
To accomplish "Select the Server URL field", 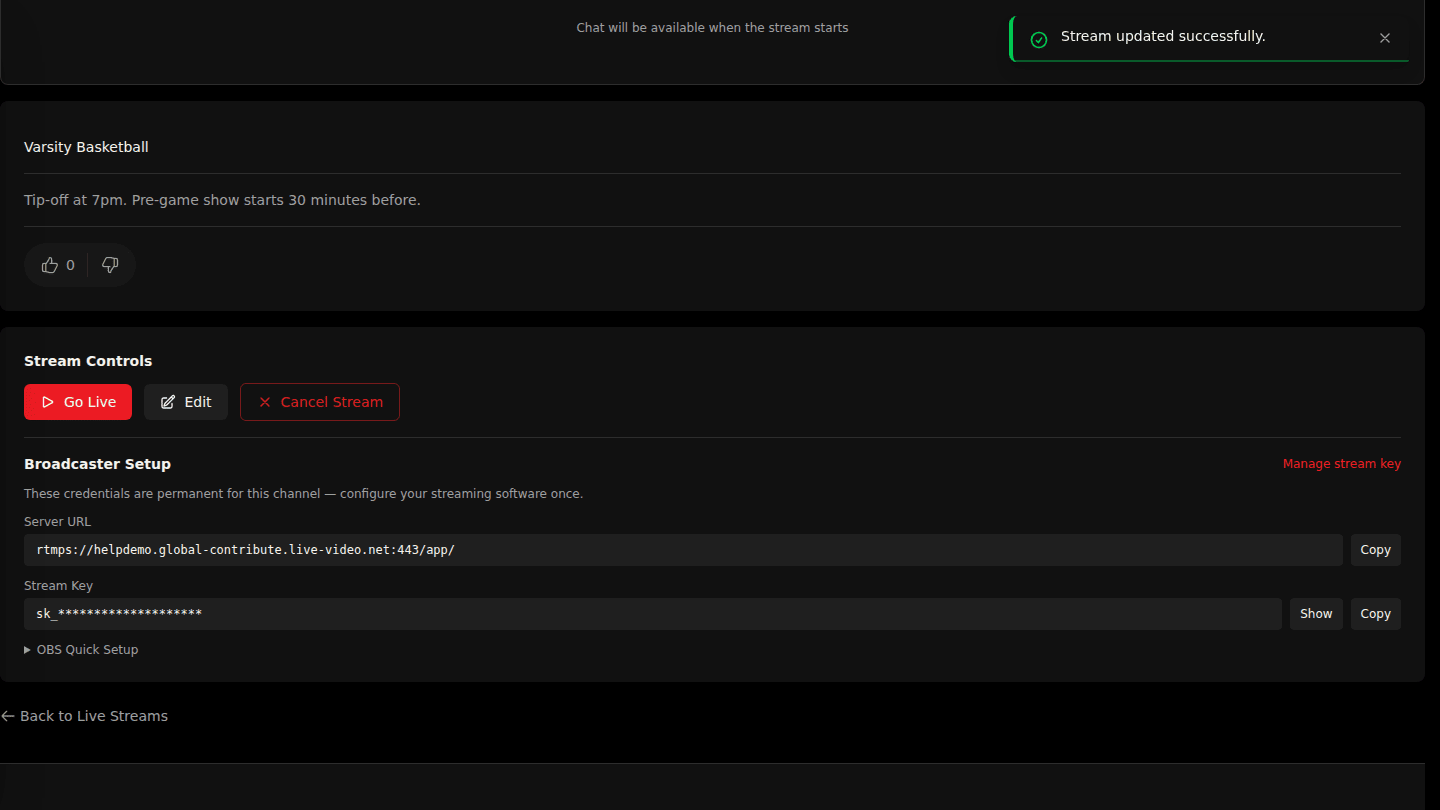I will click(683, 550).
